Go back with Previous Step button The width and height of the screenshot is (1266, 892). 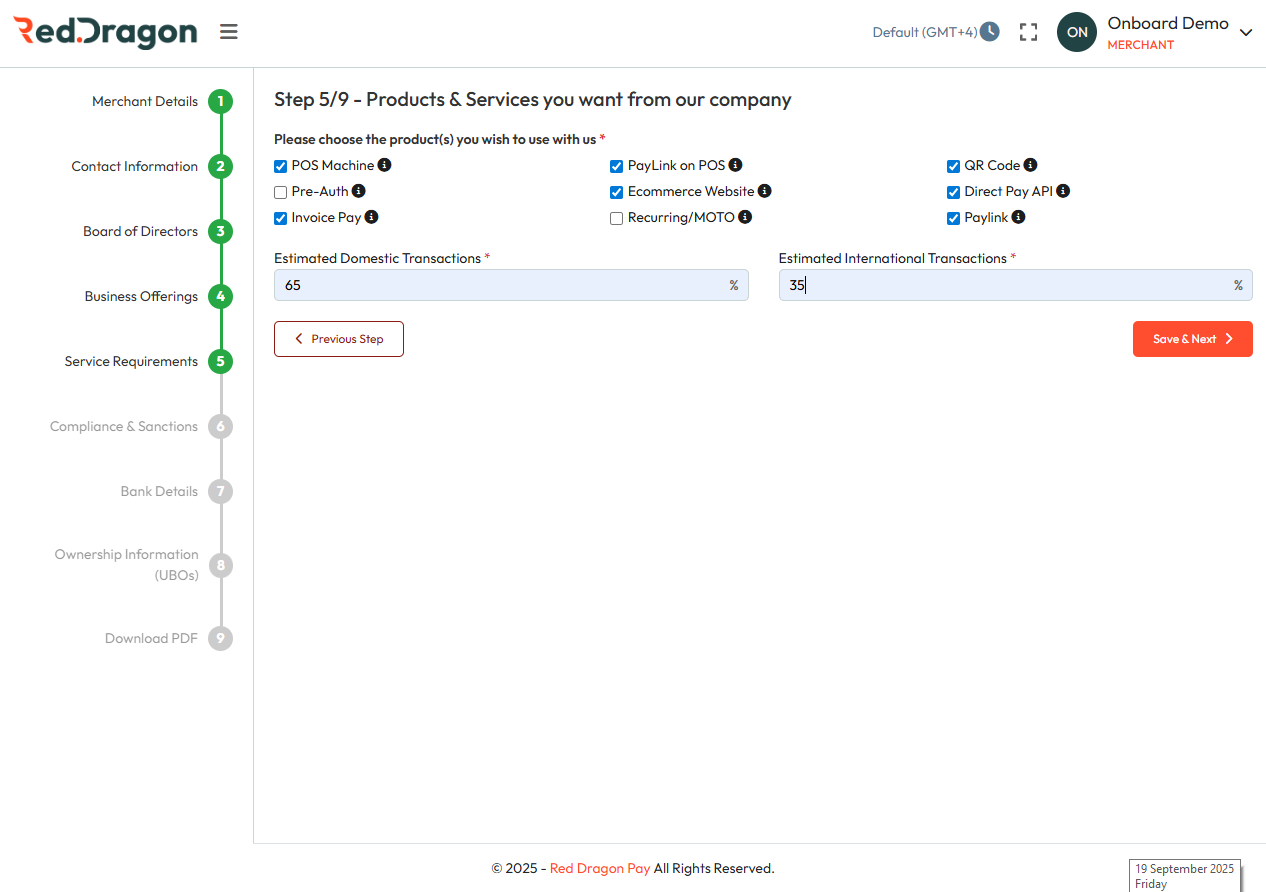pos(339,339)
